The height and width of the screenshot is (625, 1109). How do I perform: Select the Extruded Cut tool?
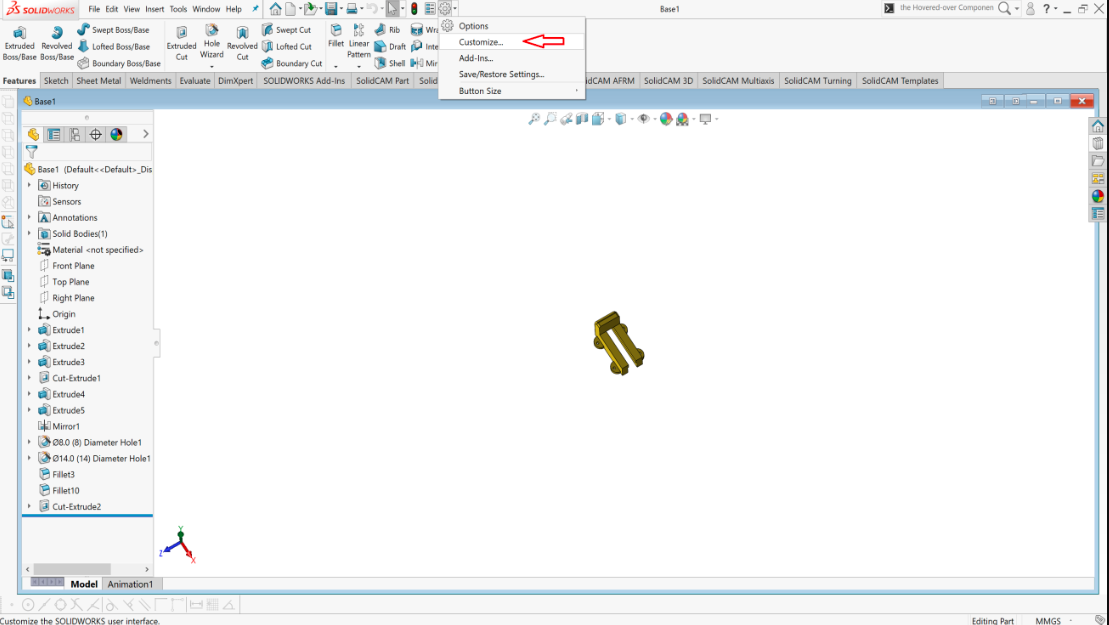[182, 44]
